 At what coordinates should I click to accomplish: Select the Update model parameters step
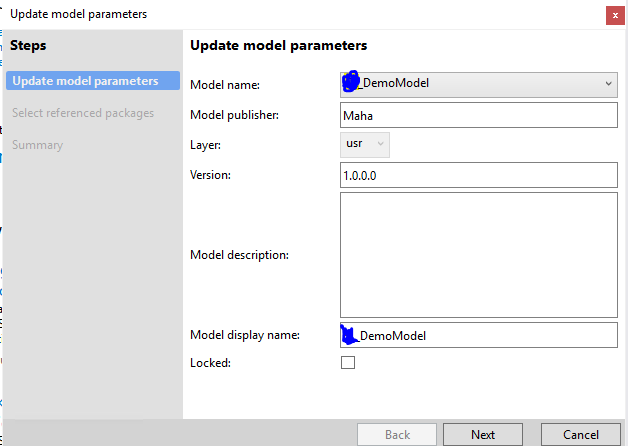(x=85, y=81)
